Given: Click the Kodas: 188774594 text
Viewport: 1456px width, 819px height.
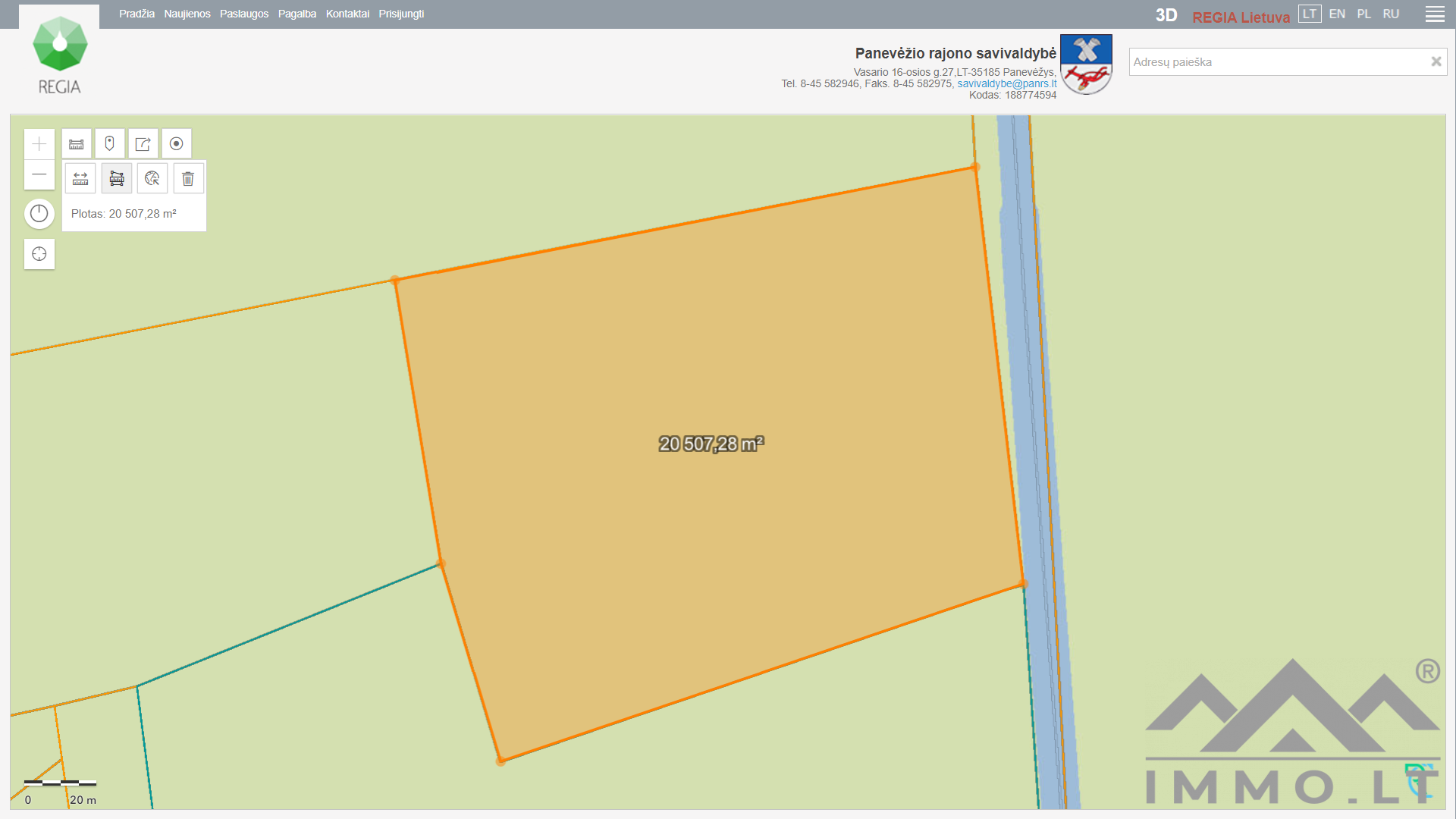Looking at the screenshot, I should pos(1012,95).
